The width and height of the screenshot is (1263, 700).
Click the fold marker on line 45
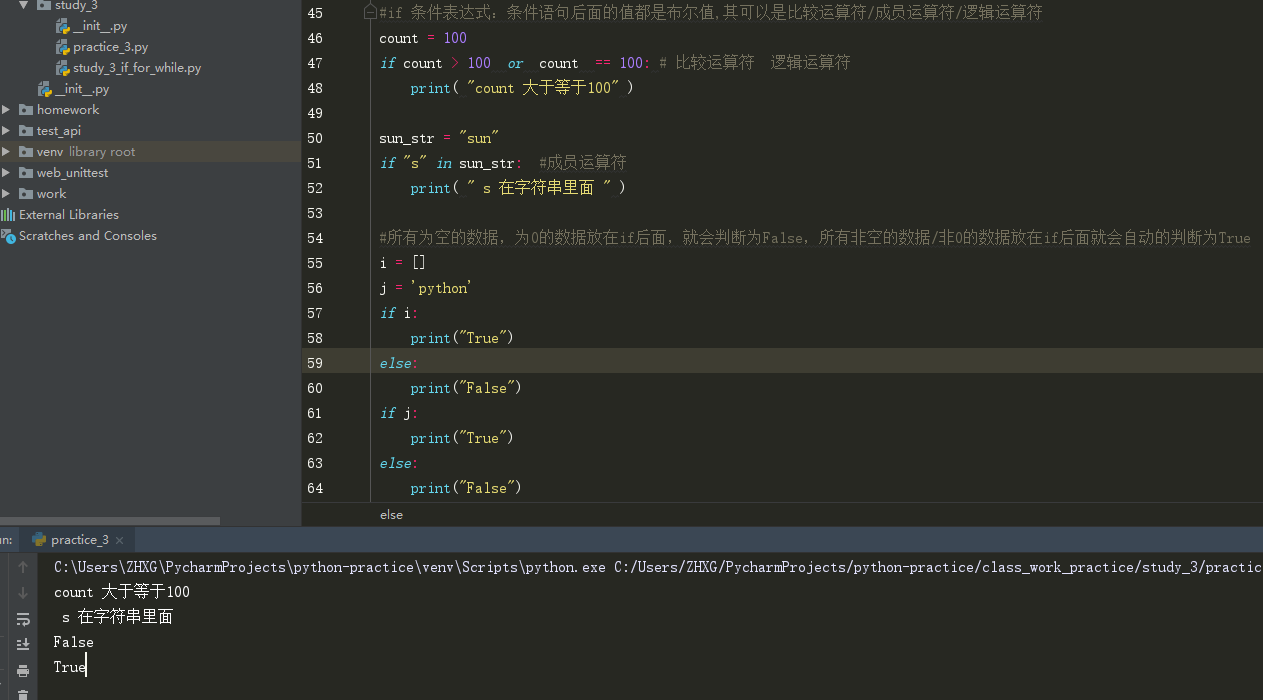tap(371, 13)
